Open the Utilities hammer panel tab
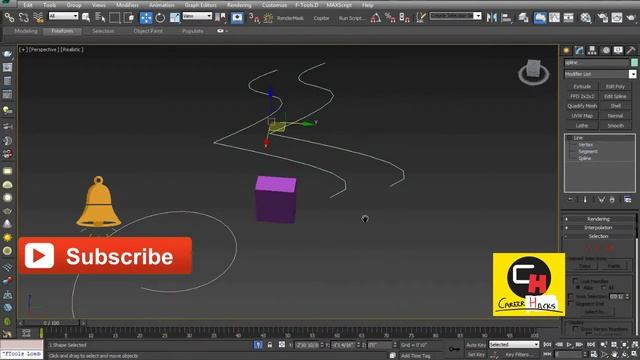The width and height of the screenshot is (640, 360). (x=631, y=50)
